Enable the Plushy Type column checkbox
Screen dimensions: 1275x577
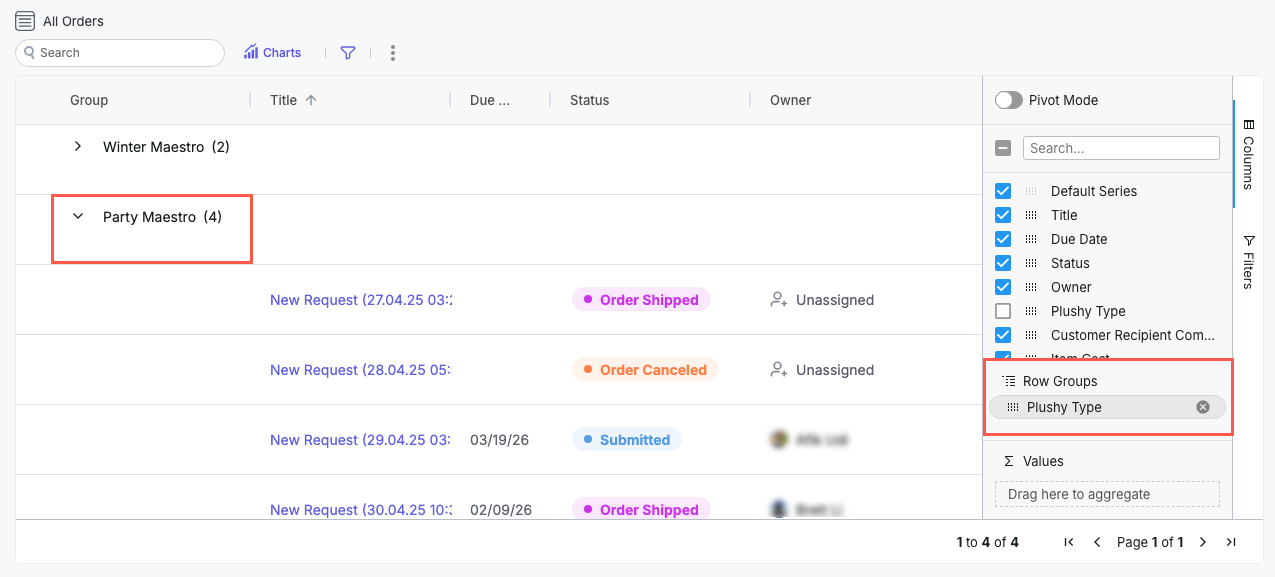pyautogui.click(x=1003, y=311)
